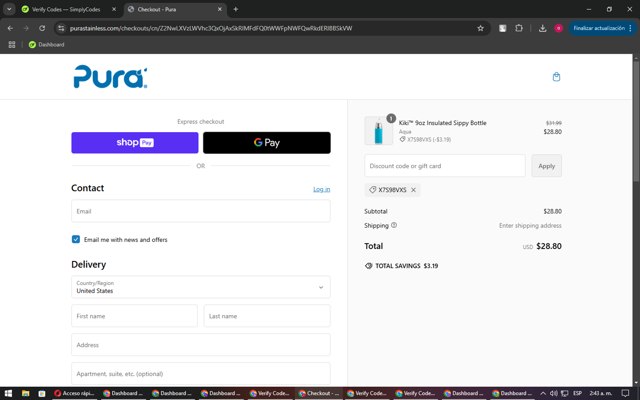
Task: Click the Address field
Action: 201,345
